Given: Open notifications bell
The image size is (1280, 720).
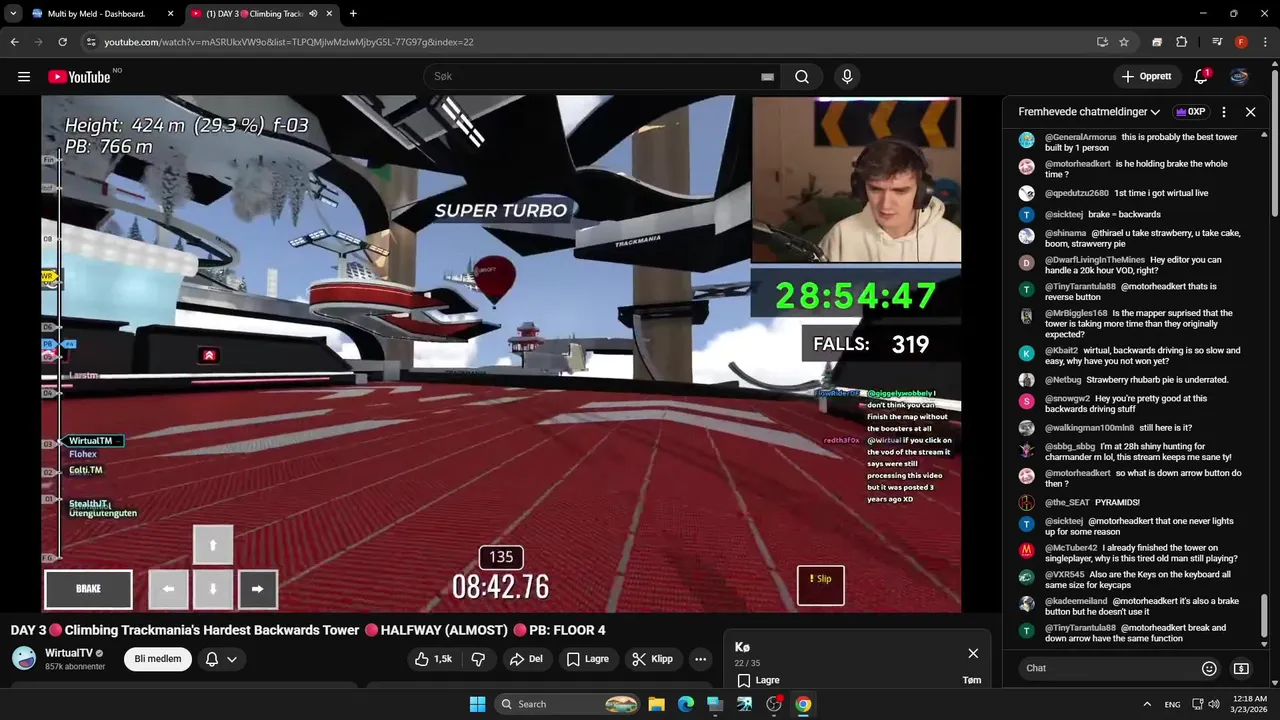Looking at the screenshot, I should point(1202,77).
